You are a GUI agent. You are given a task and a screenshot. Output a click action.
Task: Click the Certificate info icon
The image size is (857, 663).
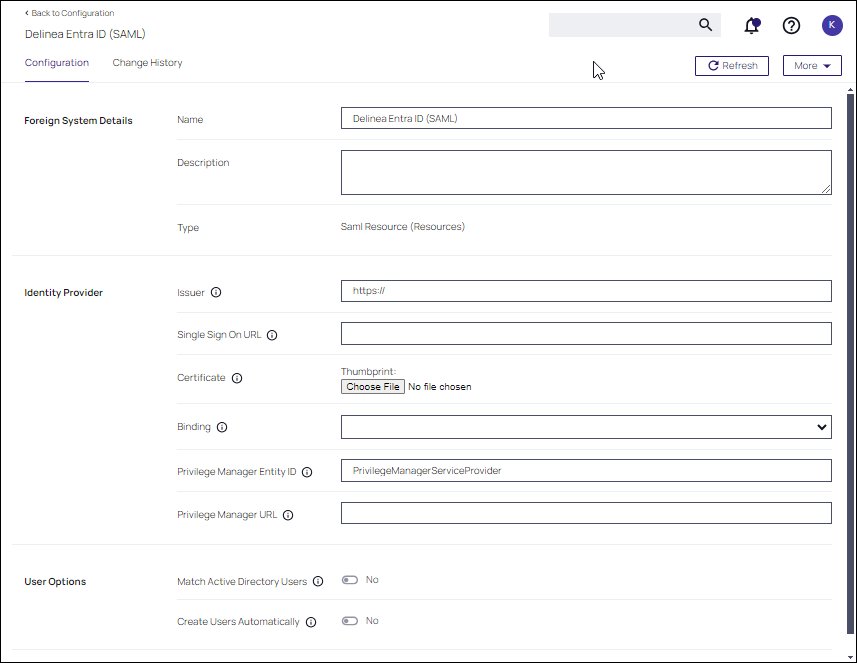pos(237,378)
